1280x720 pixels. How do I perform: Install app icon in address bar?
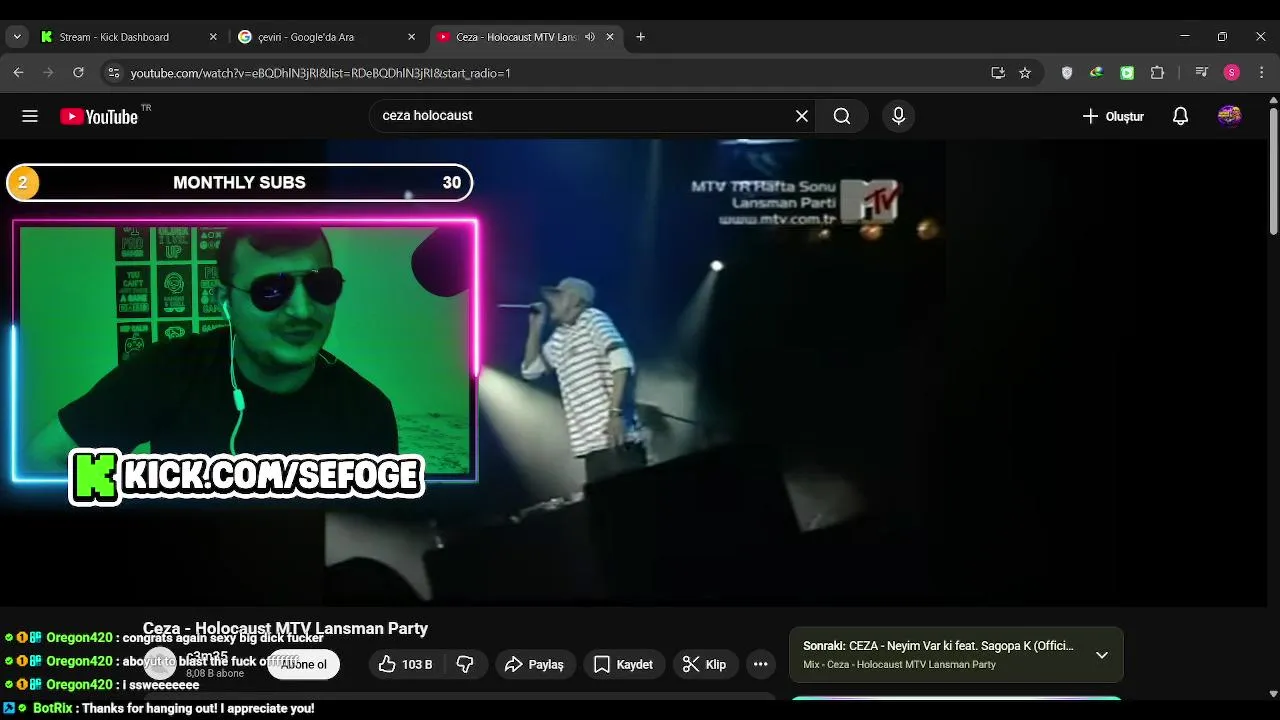tap(998, 73)
